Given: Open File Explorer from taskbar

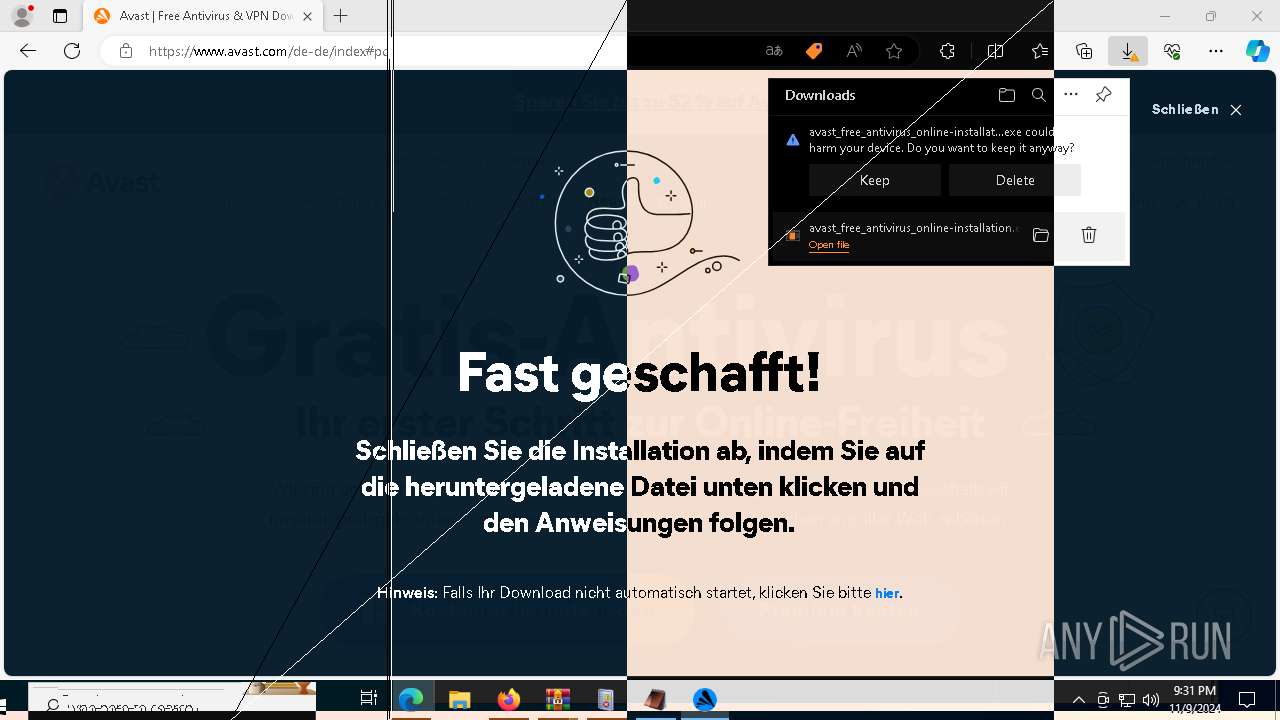Looking at the screenshot, I should [459, 699].
